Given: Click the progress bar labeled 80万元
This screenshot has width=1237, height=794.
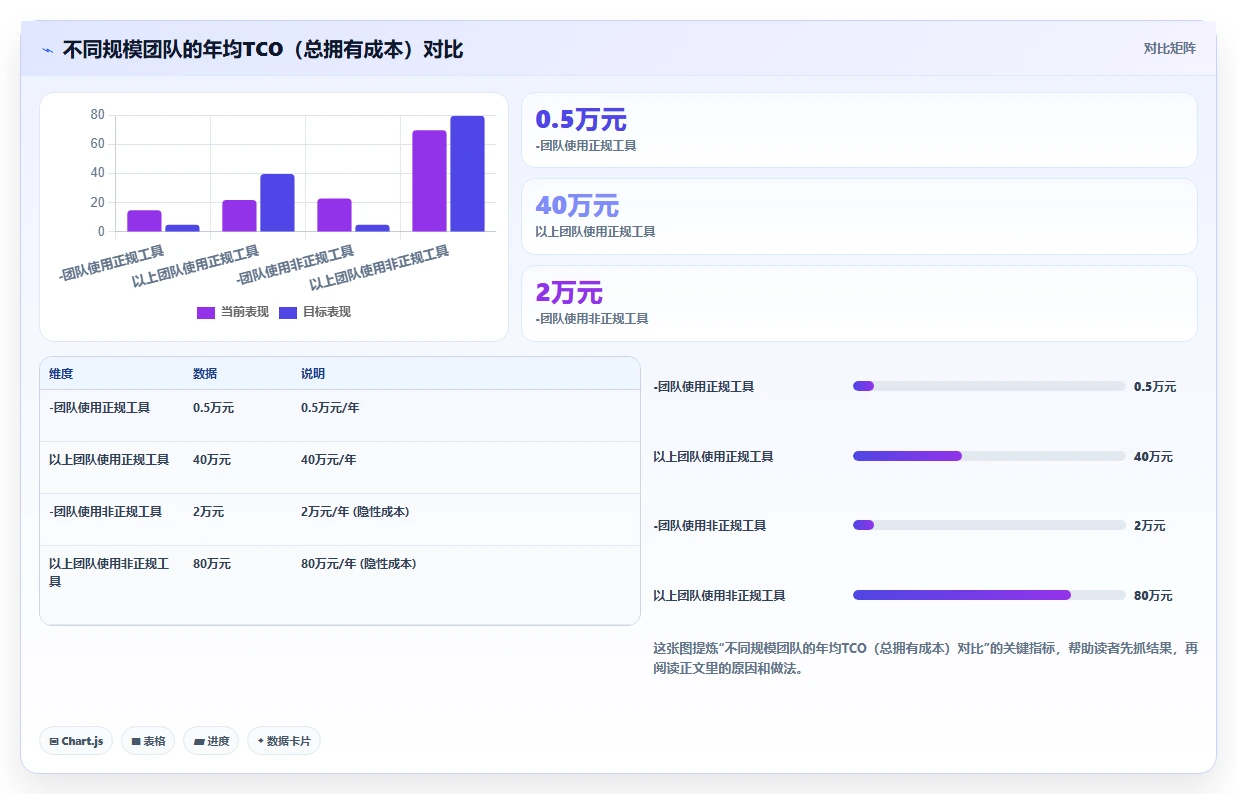Looking at the screenshot, I should pyautogui.click(x=989, y=595).
